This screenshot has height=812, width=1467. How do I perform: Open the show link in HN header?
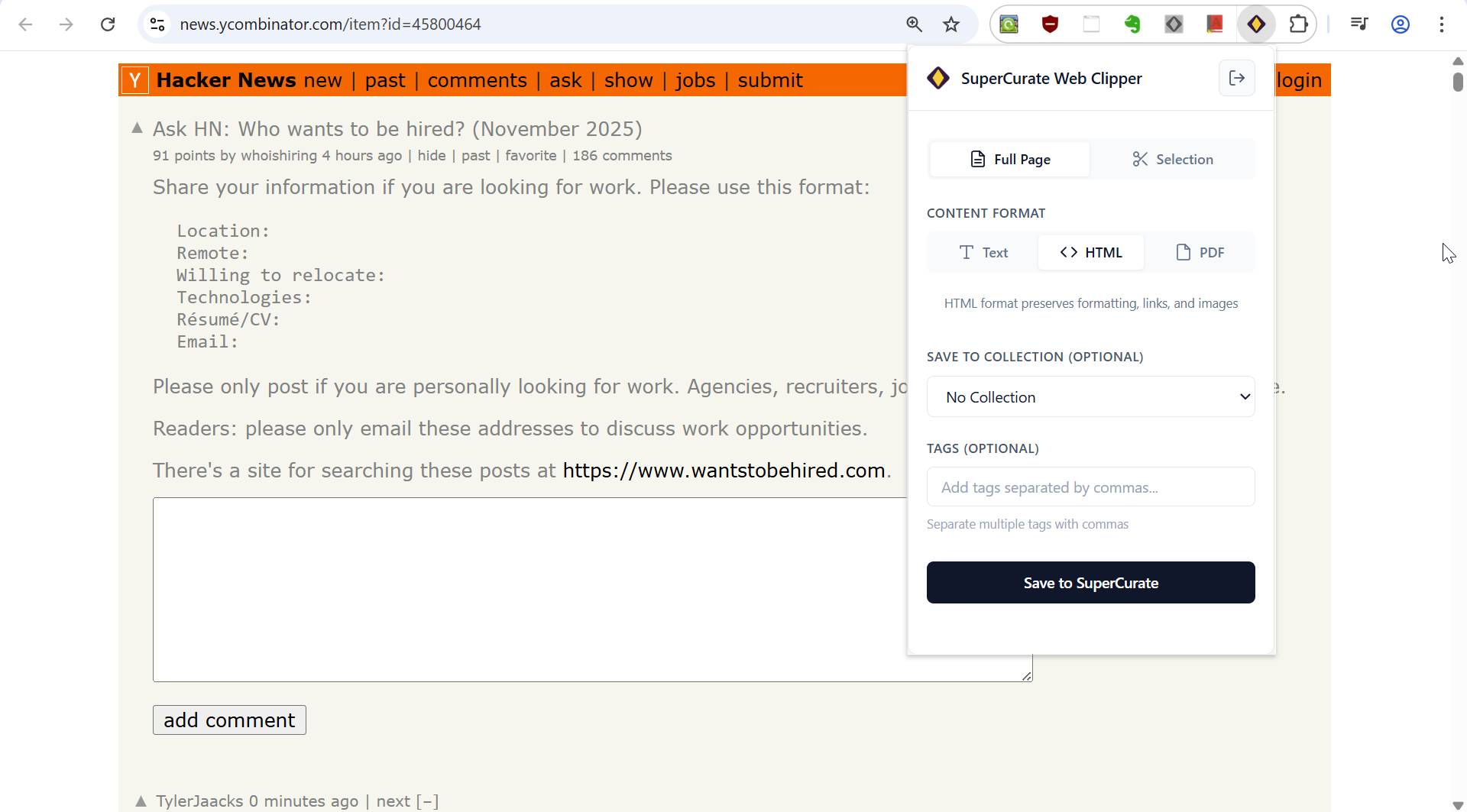coord(629,80)
